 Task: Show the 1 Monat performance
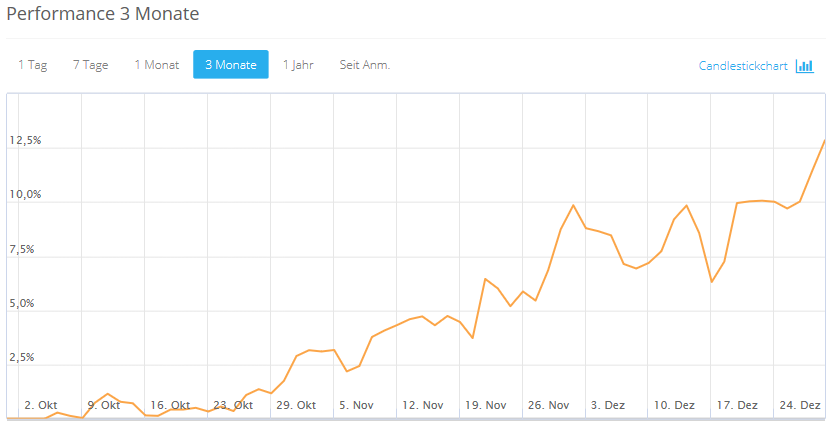click(157, 65)
